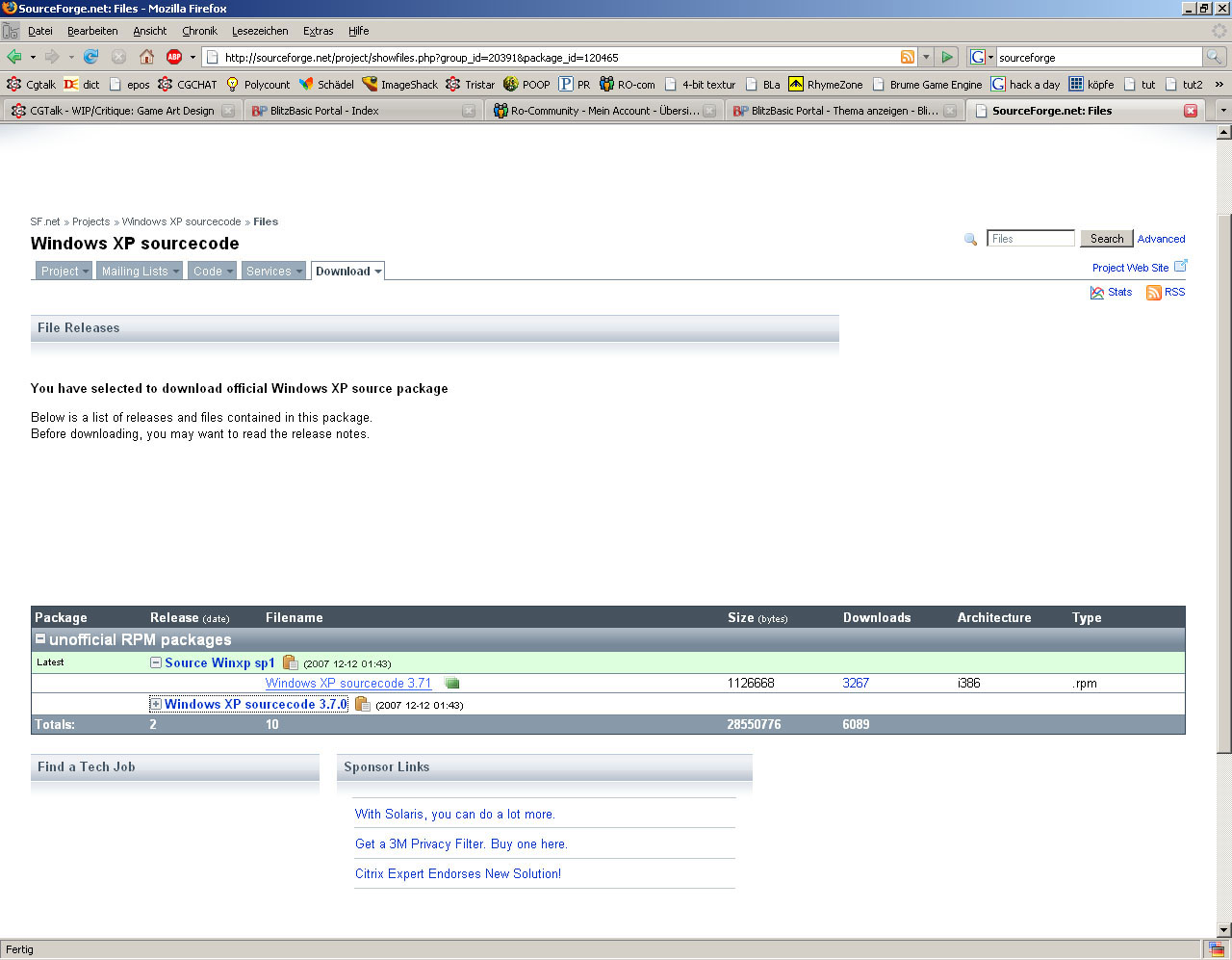1232x960 pixels.
Task: Click the green icon next to Windows XP sourcecode 3.71
Action: tap(451, 683)
